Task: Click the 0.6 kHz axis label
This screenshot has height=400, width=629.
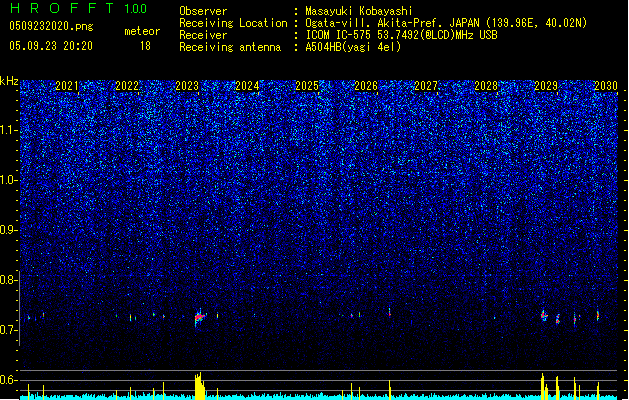Action: click(x=9, y=380)
